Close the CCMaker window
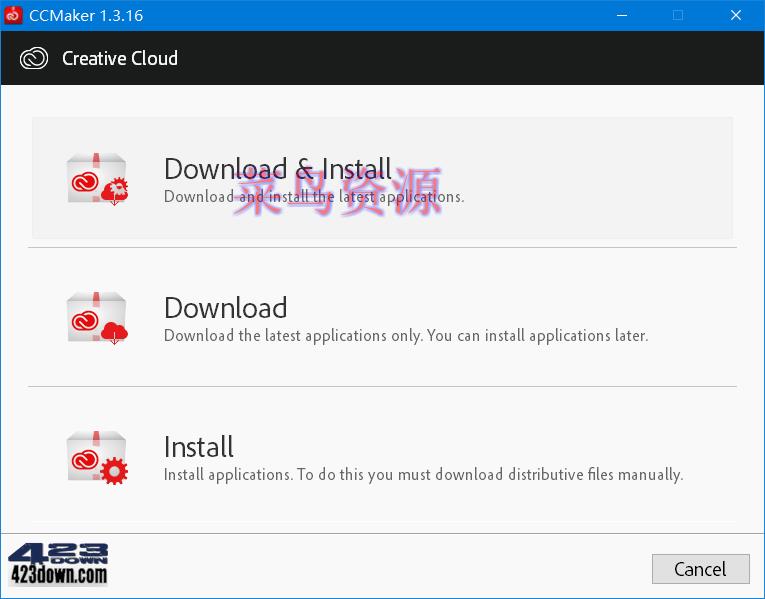 click(x=736, y=15)
